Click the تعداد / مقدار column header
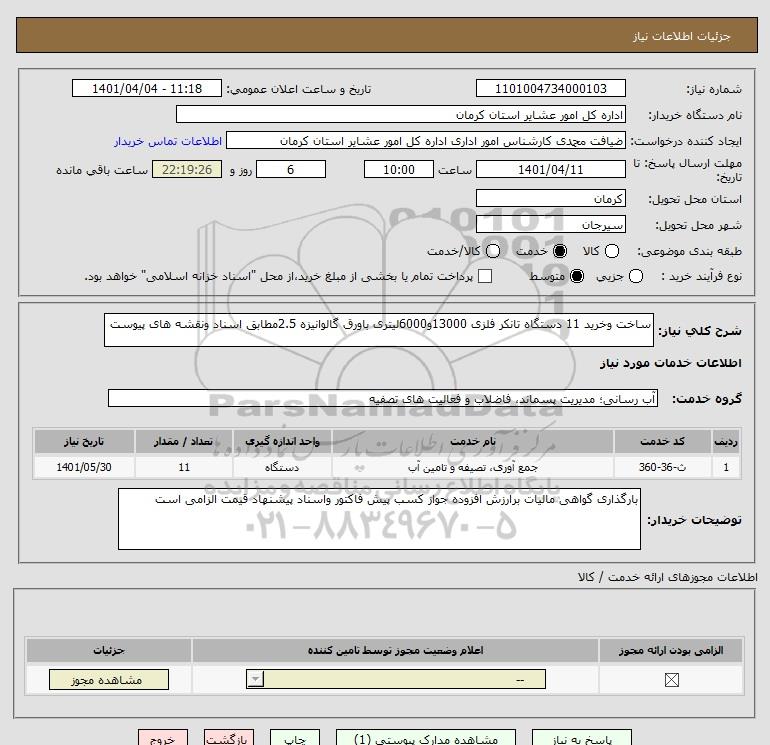The width and height of the screenshot is (770, 745). 183,441
